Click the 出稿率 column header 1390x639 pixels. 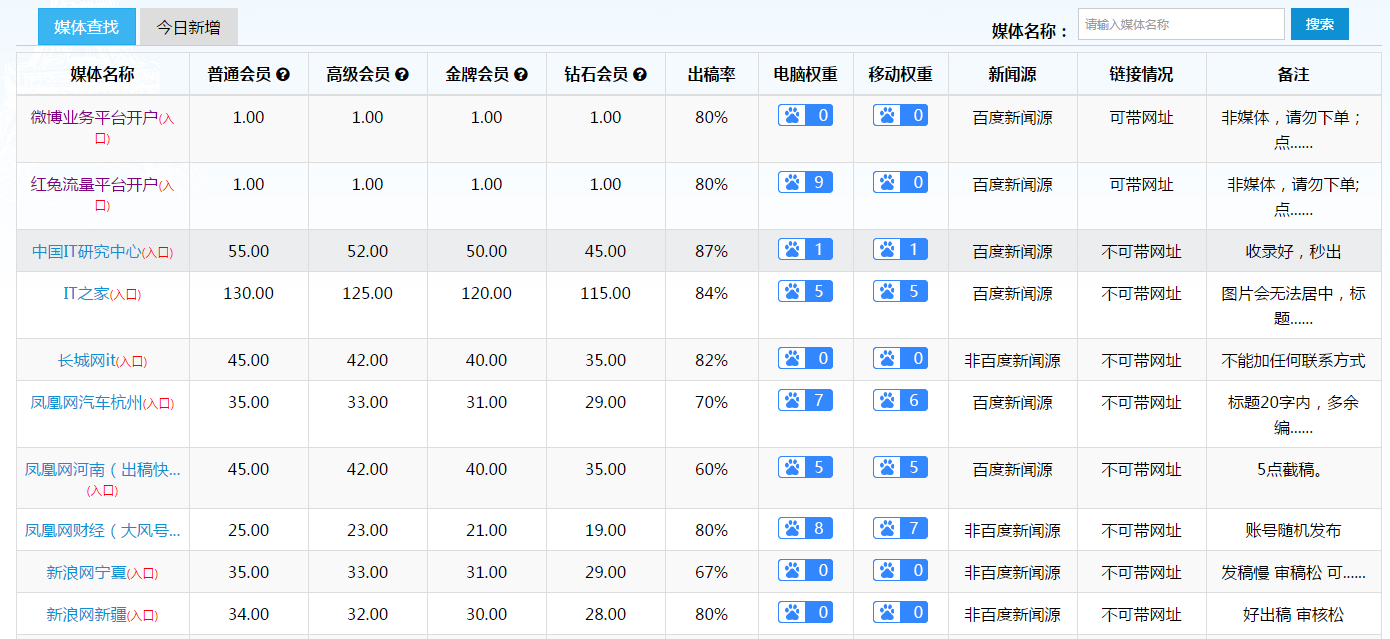(x=711, y=75)
